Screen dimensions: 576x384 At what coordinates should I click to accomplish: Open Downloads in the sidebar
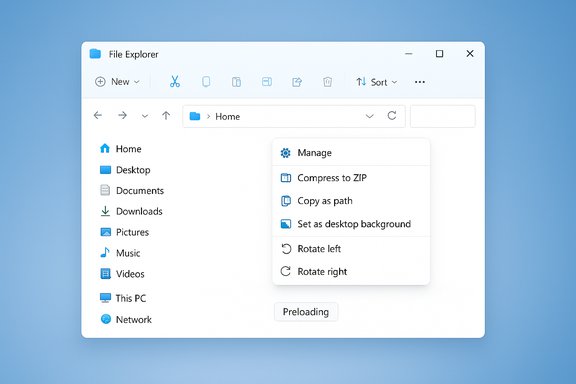coord(131,211)
